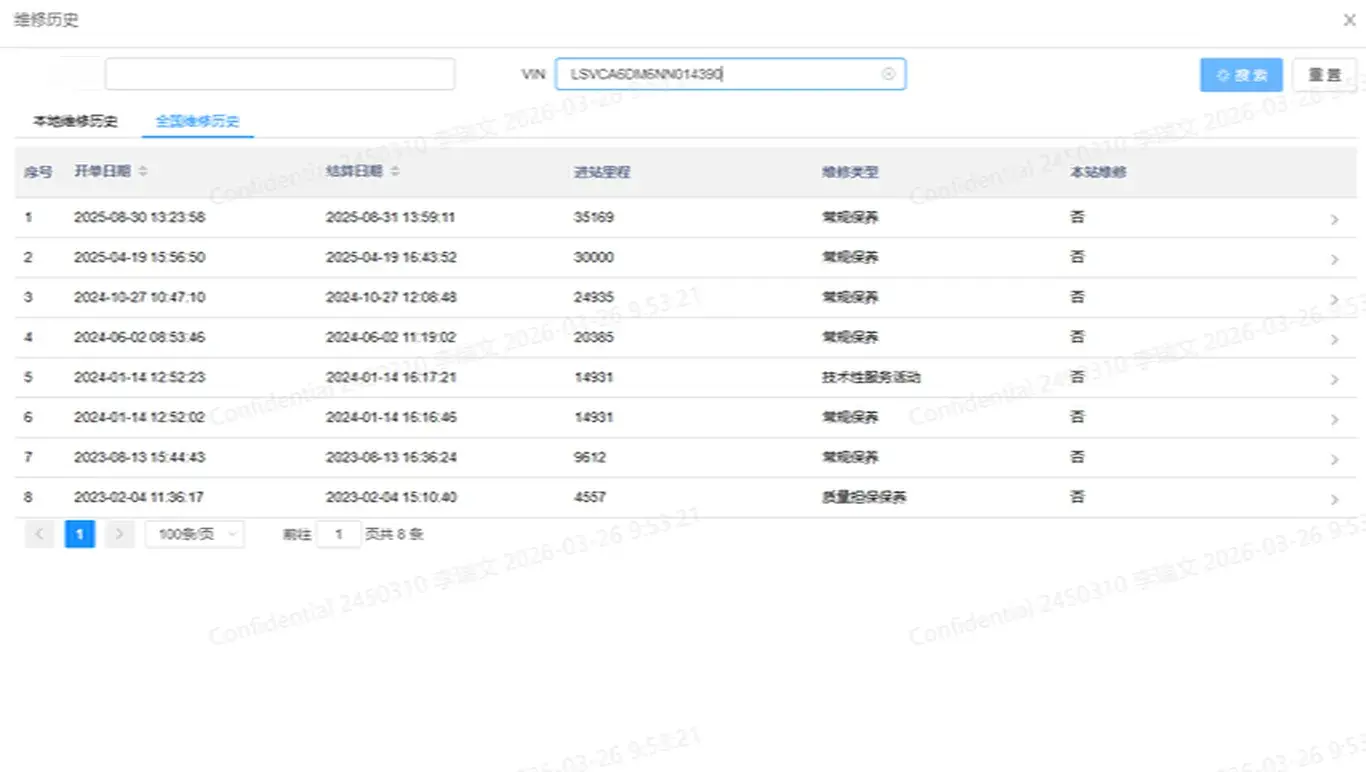Go to previous page arrow

click(x=39, y=534)
